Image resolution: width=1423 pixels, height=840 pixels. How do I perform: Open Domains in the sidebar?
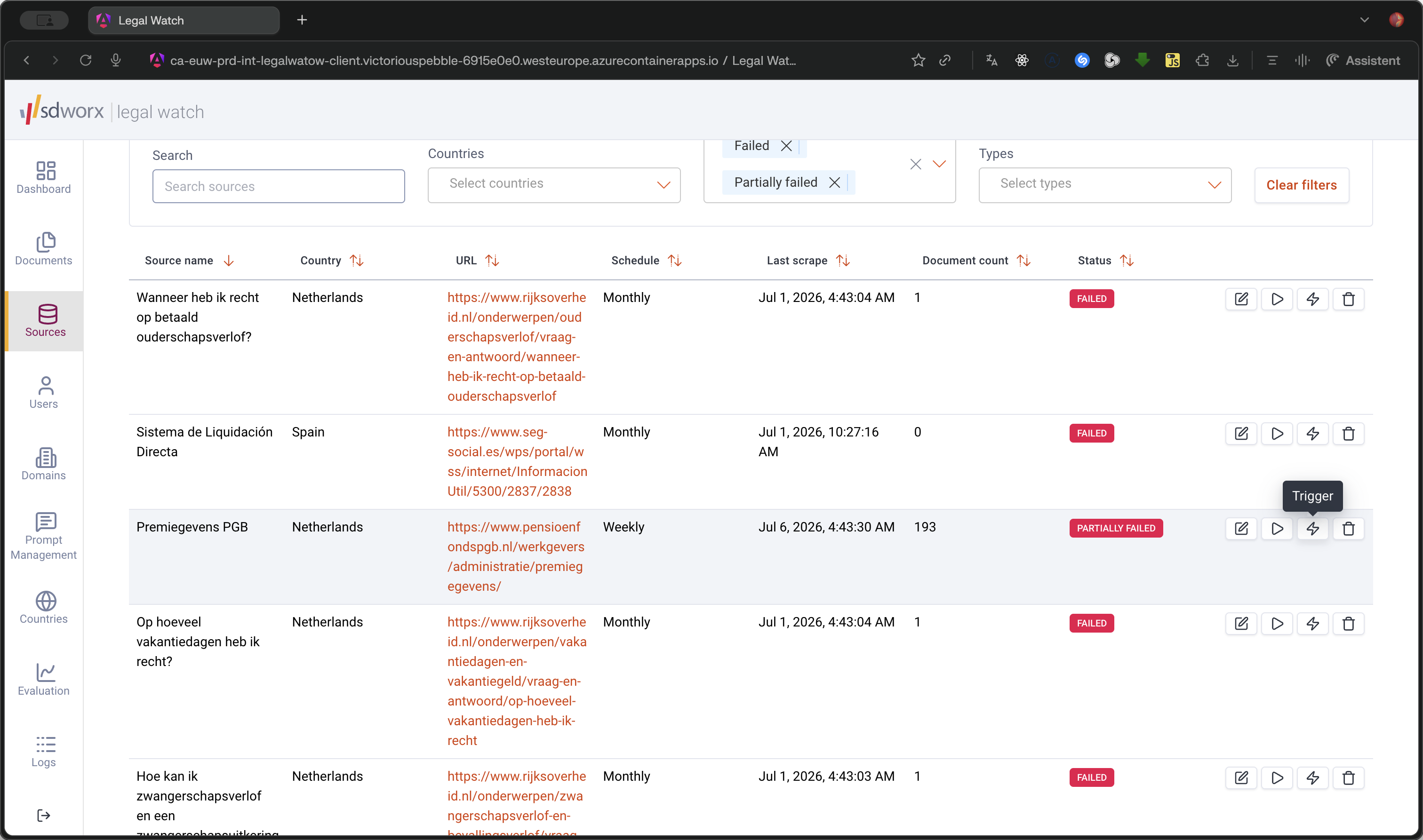point(44,464)
